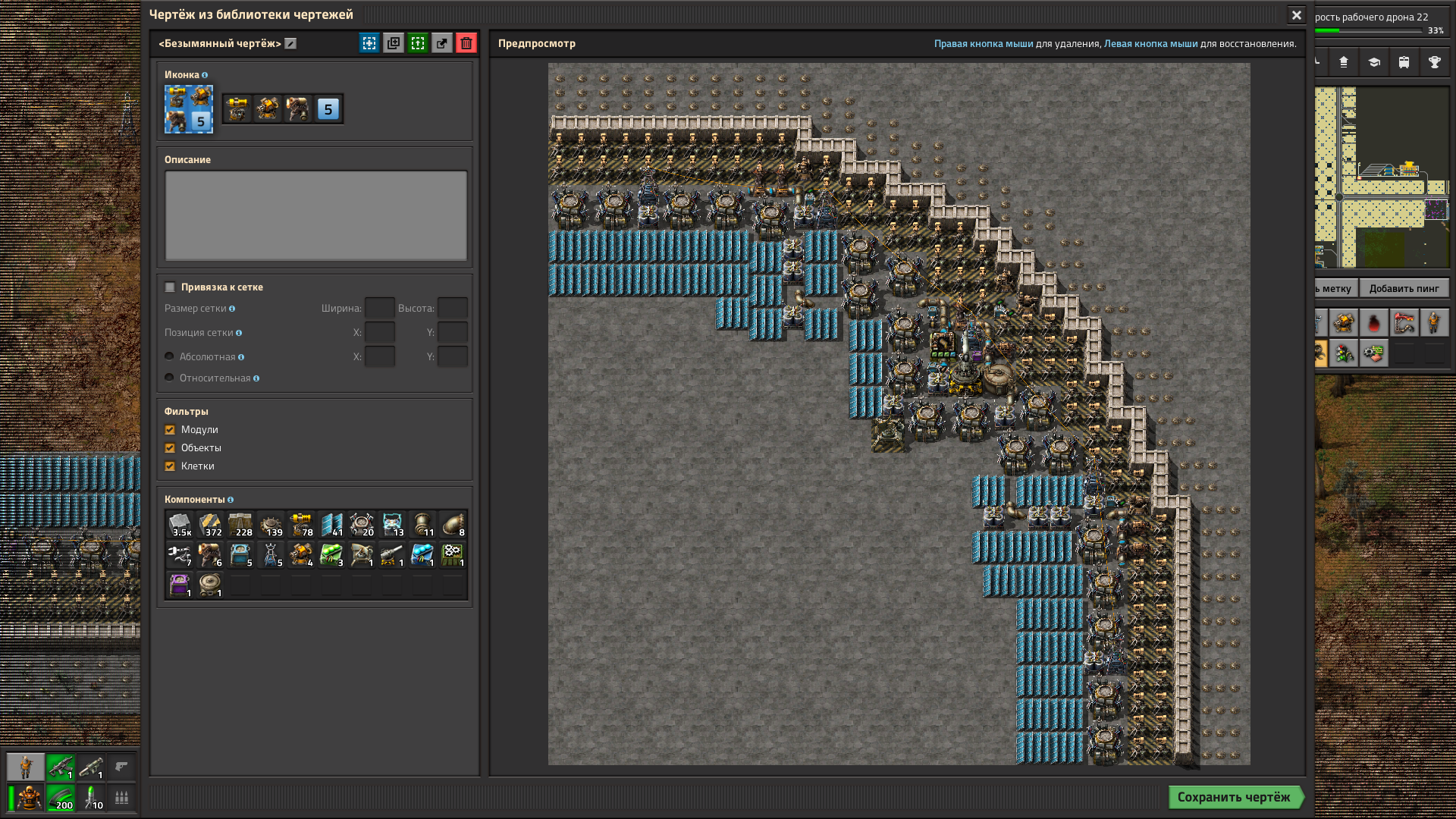1456x819 pixels.
Task: Close the blueprint window with the X
Action: tap(1297, 14)
